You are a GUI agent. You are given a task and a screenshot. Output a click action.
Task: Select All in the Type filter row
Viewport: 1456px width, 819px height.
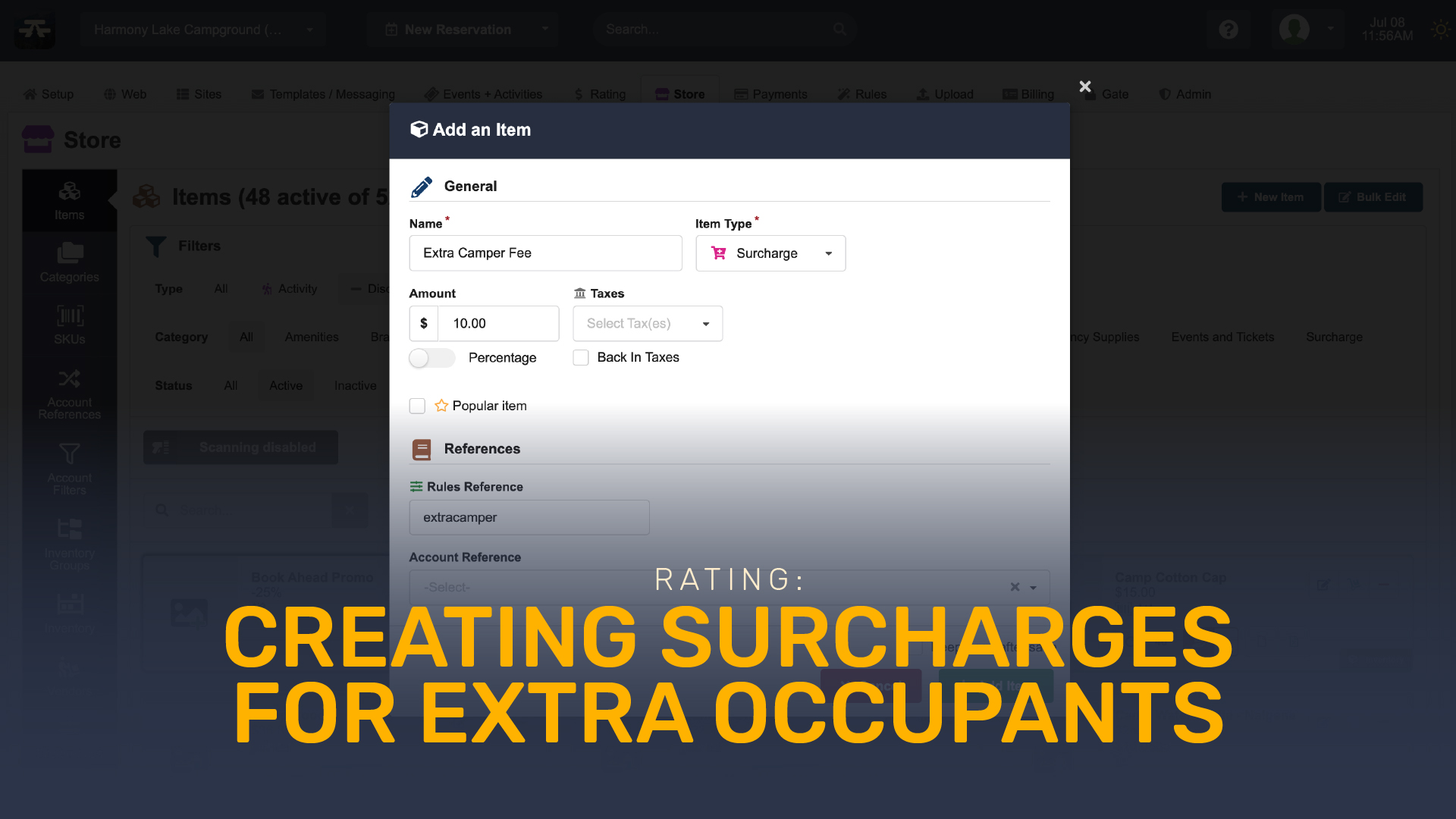(221, 289)
